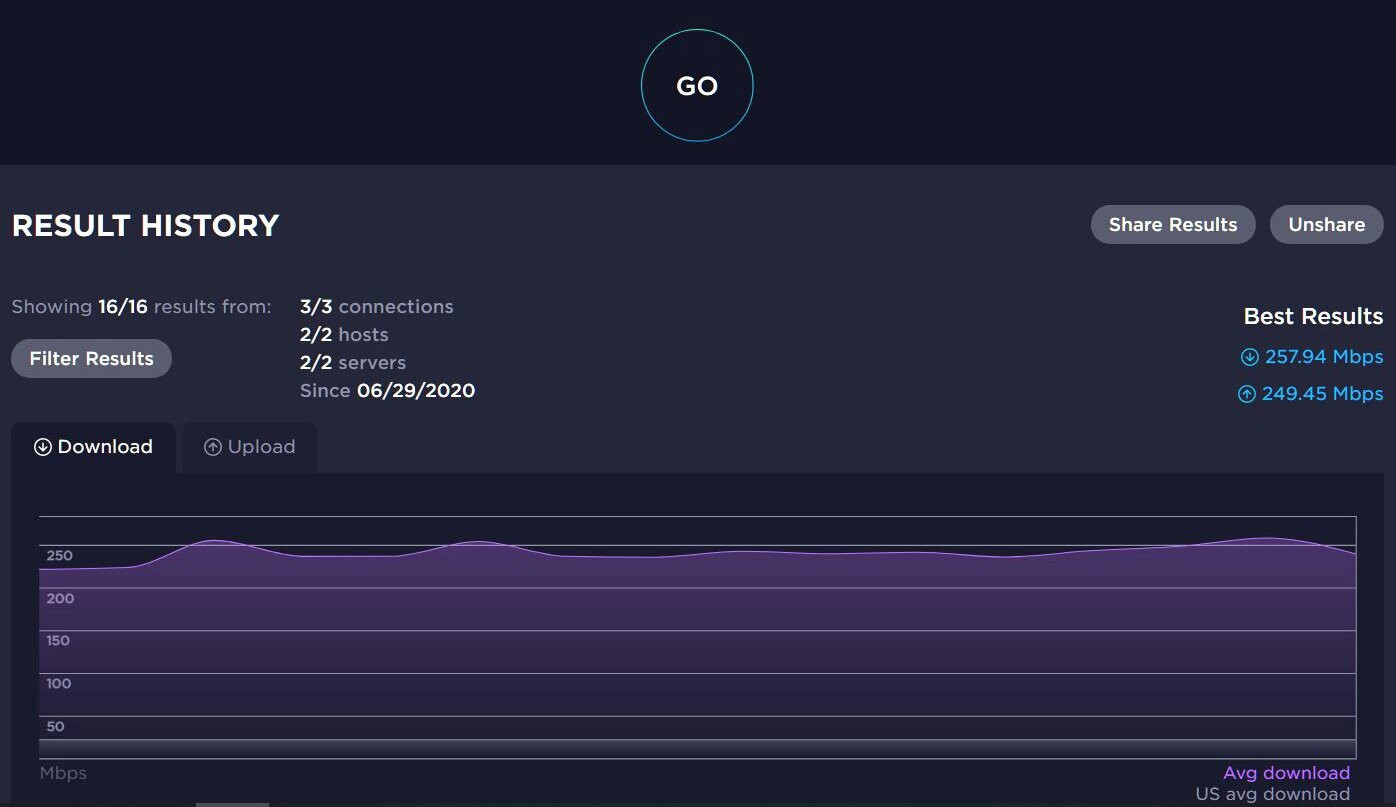The width and height of the screenshot is (1396, 807).
Task: Click the Showing 16/16 results text
Action: click(x=141, y=307)
